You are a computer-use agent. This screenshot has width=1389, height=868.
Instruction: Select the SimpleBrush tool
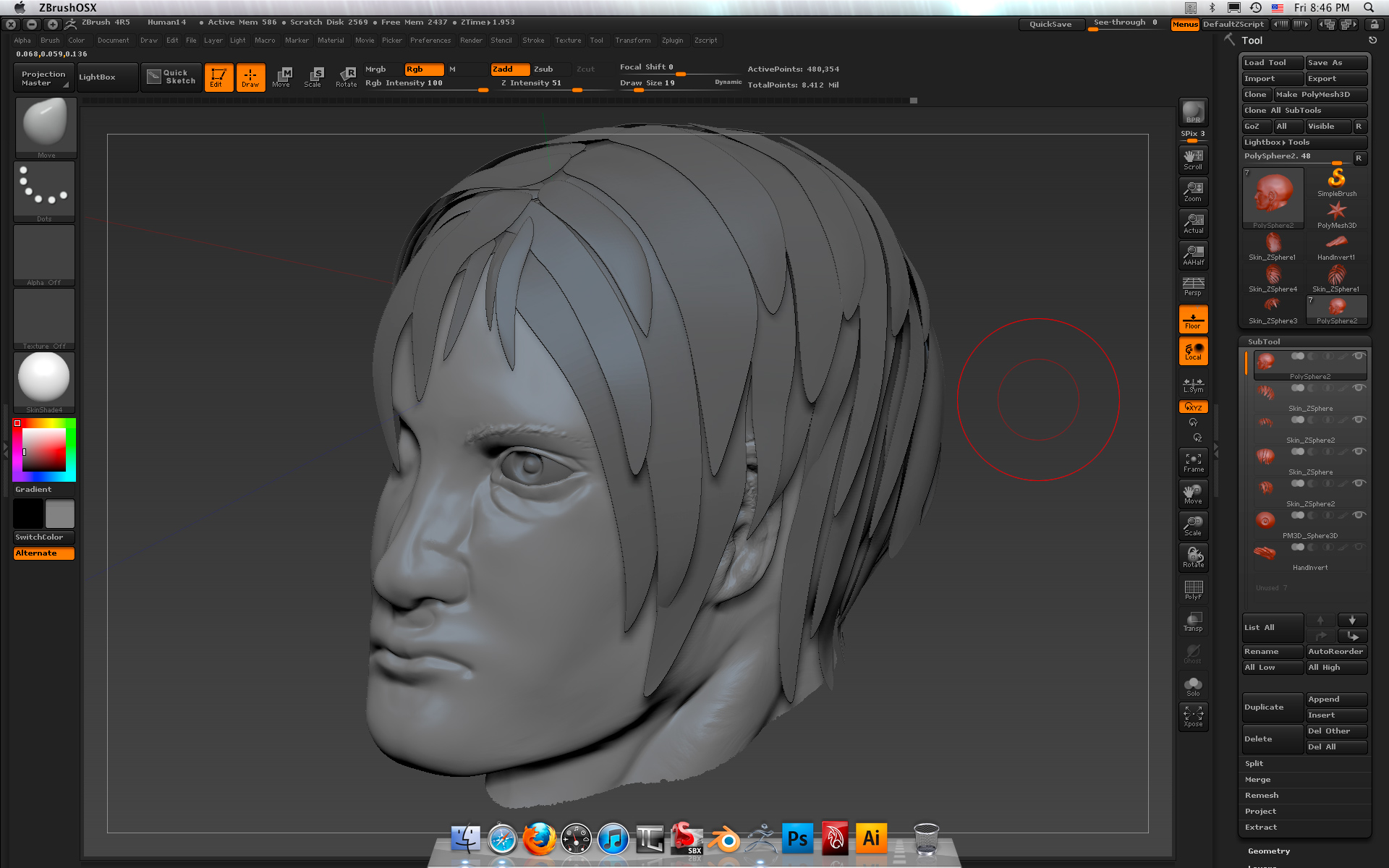click(1336, 182)
